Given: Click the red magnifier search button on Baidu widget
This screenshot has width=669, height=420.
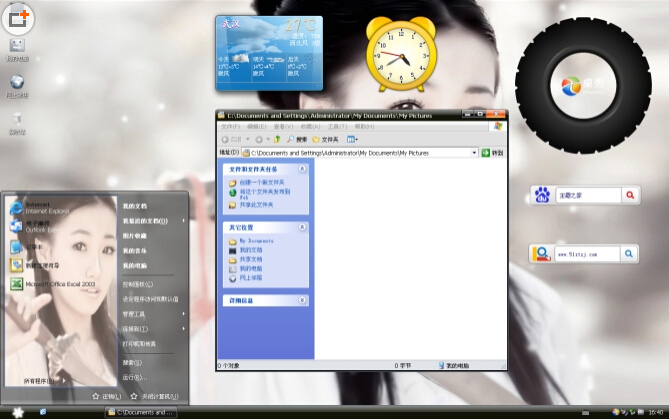Looking at the screenshot, I should point(630,195).
